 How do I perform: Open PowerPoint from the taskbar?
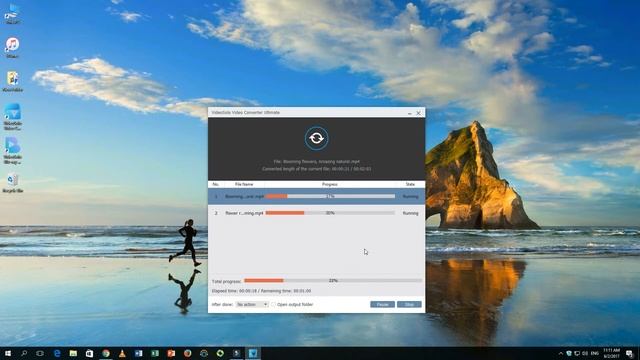pyautogui.click(x=171, y=353)
